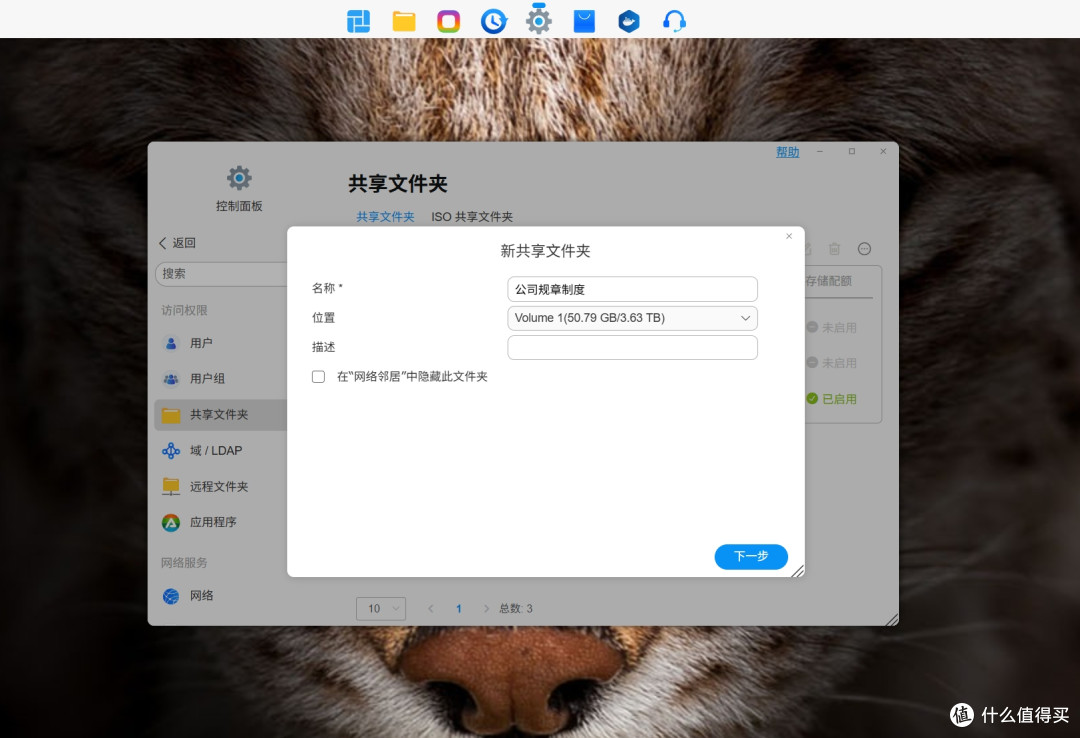The height and width of the screenshot is (738, 1080).
Task: Click the 控制面板 gear icon in window
Action: click(x=239, y=178)
